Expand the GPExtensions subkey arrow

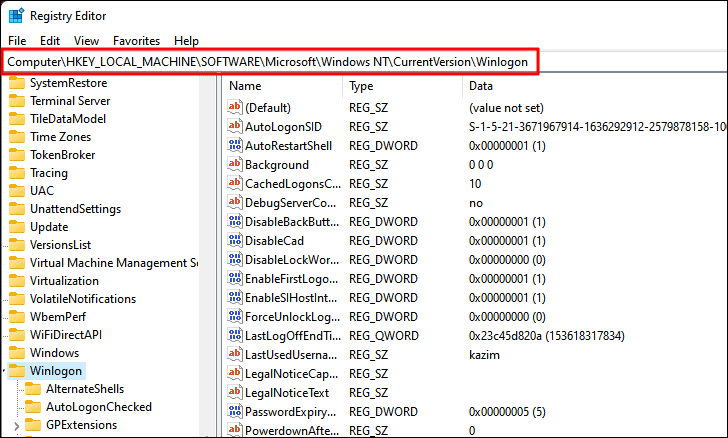(x=17, y=425)
